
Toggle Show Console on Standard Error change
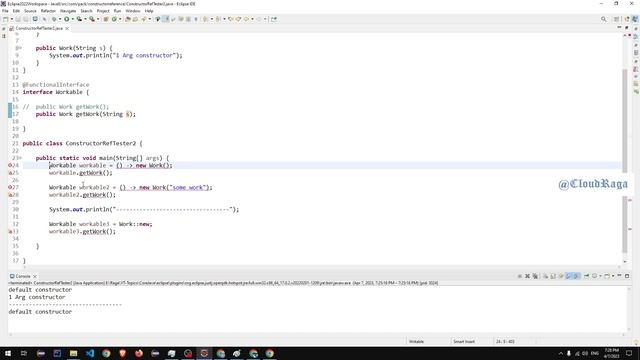click(x=576, y=276)
